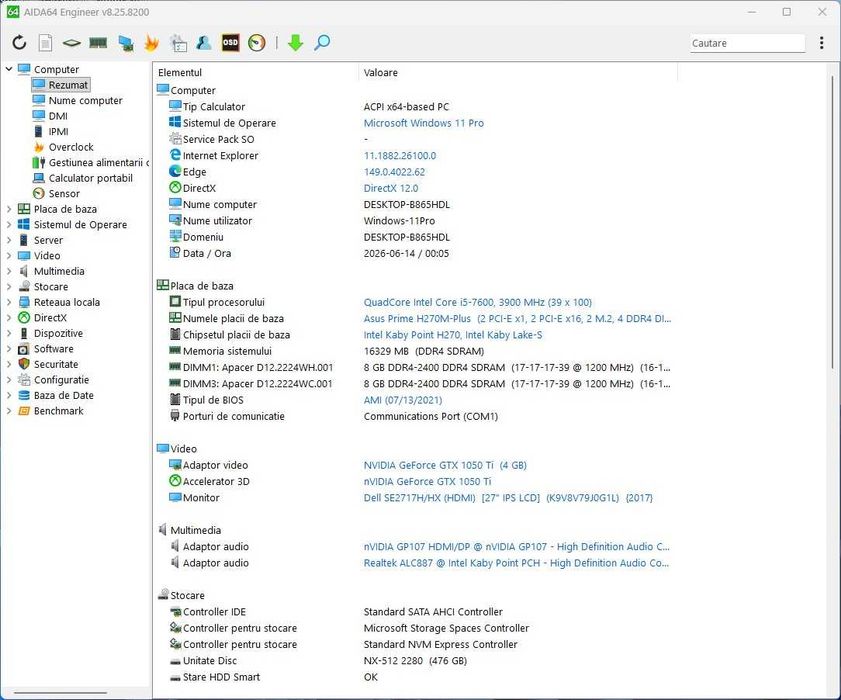Expand the Reteaua locala node

click(x=9, y=303)
